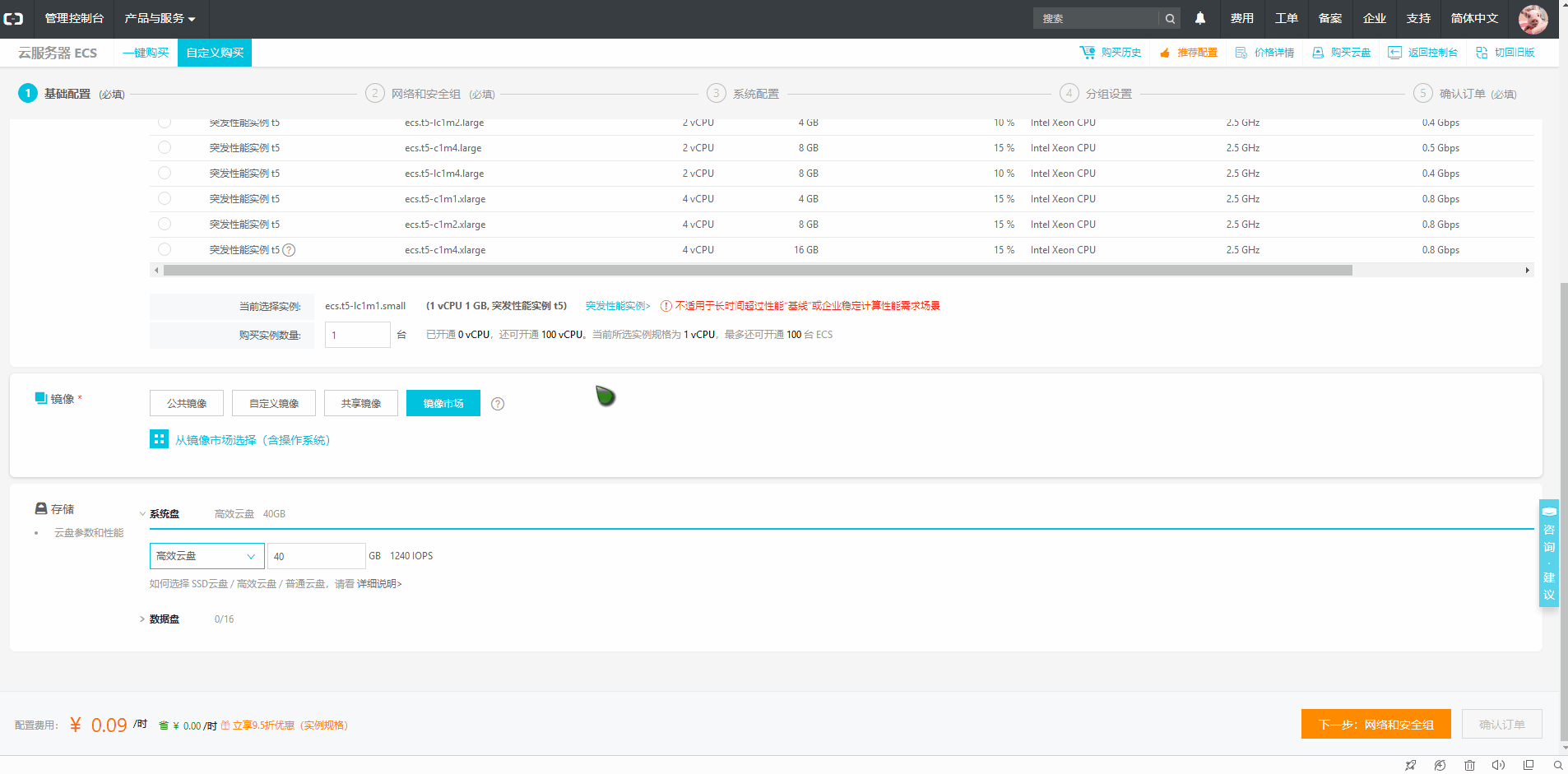Select the 共享镜像 image tab
Viewport: 1568px width, 774px height.
tap(361, 403)
